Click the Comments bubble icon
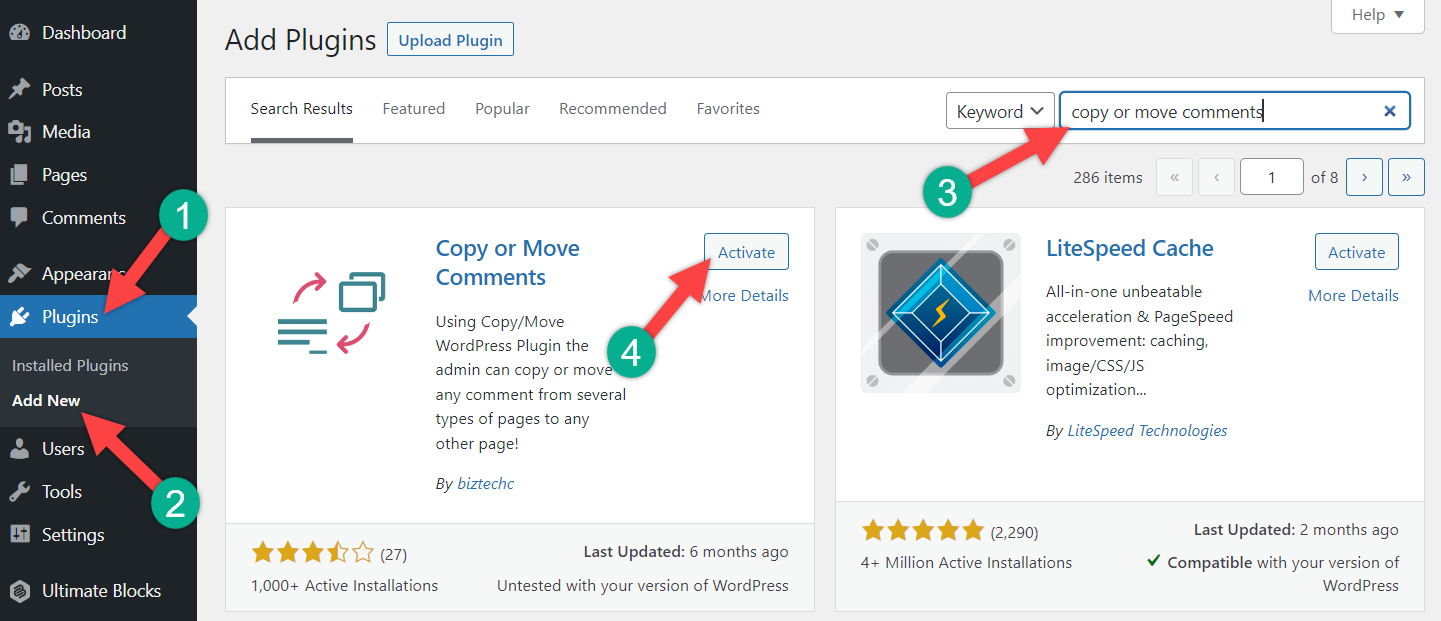The height and width of the screenshot is (621, 1441). coord(19,217)
